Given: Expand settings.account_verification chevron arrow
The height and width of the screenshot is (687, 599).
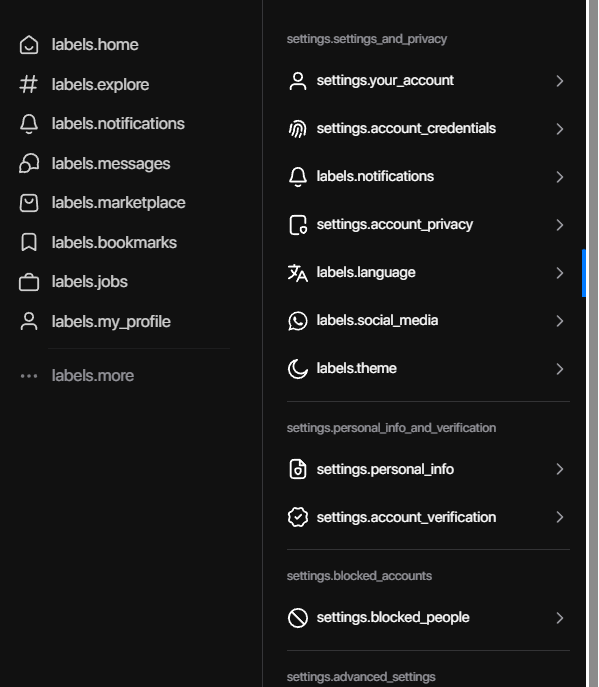Looking at the screenshot, I should [x=560, y=517].
